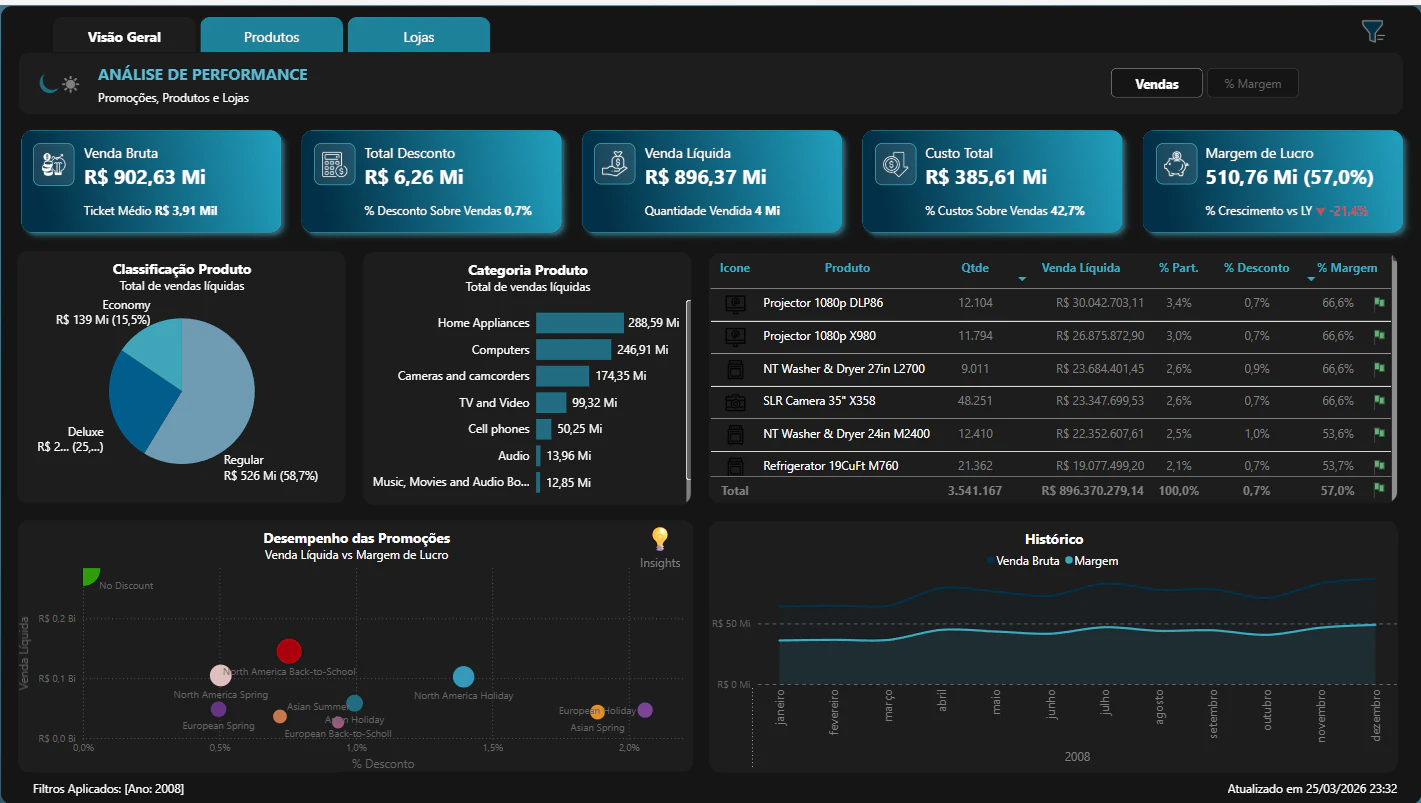The width and height of the screenshot is (1421, 803).
Task: Click the Venda Líquida money-bag icon
Action: click(614, 165)
